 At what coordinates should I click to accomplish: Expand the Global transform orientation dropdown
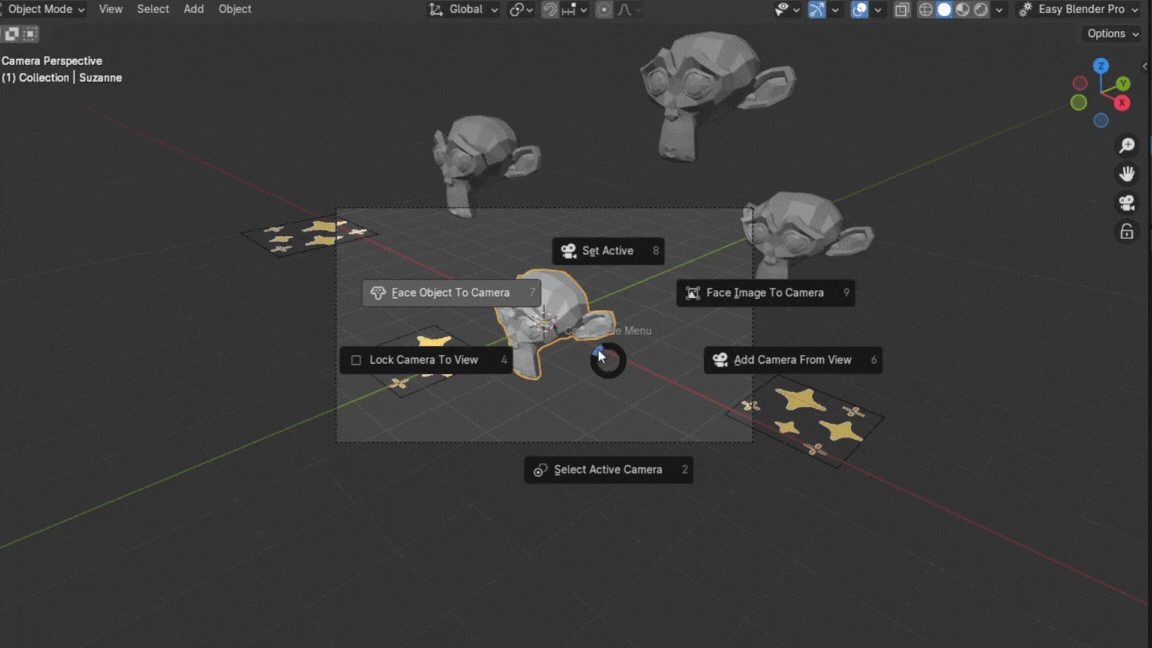[464, 9]
